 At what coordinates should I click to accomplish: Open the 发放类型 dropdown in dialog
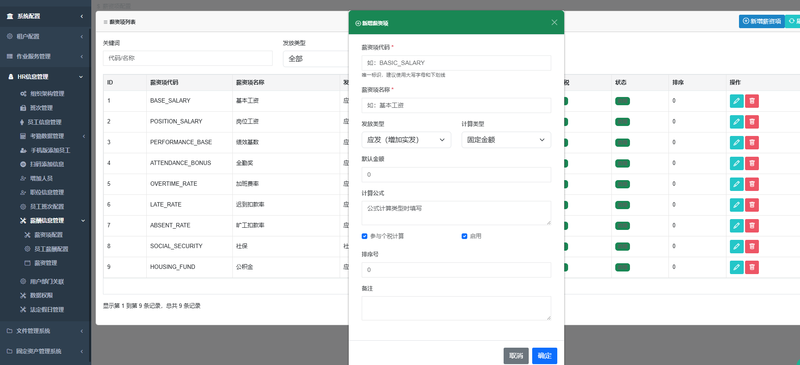pos(406,140)
